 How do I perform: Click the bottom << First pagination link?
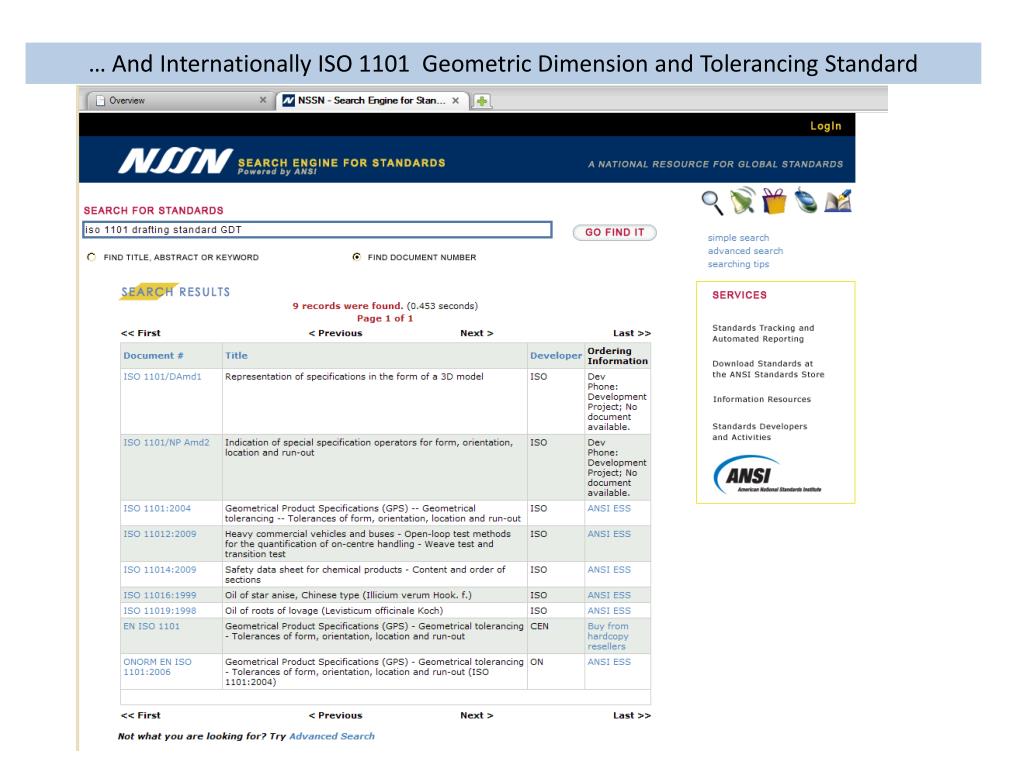point(140,716)
